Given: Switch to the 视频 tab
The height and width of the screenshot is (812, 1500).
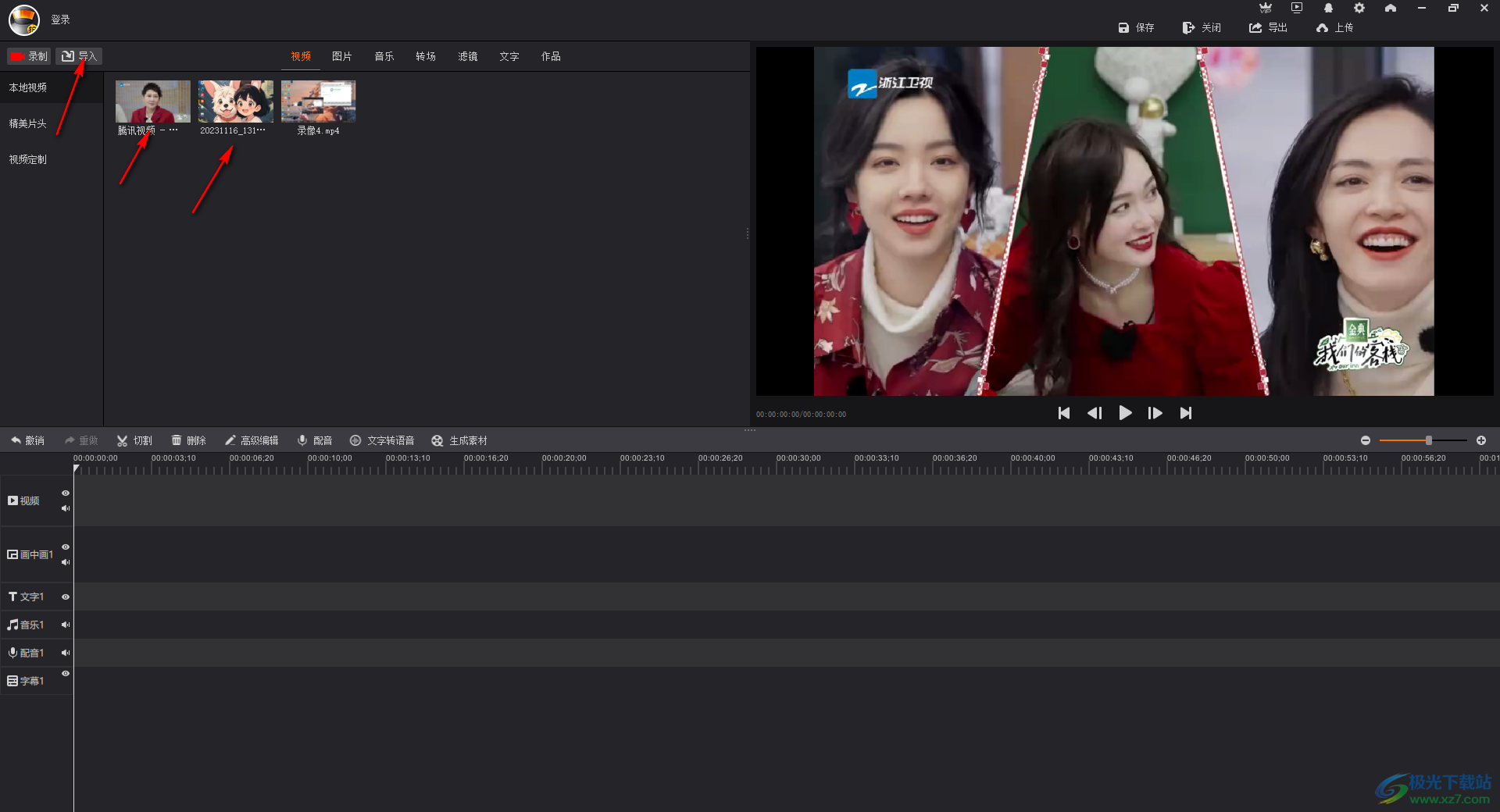Looking at the screenshot, I should click(x=301, y=56).
